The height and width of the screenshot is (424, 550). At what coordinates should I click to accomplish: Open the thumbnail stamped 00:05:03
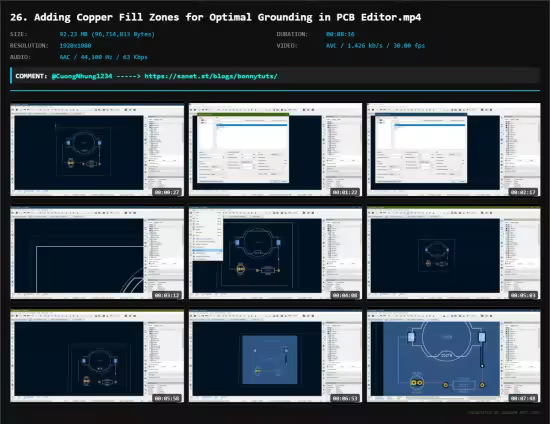[x=454, y=253]
